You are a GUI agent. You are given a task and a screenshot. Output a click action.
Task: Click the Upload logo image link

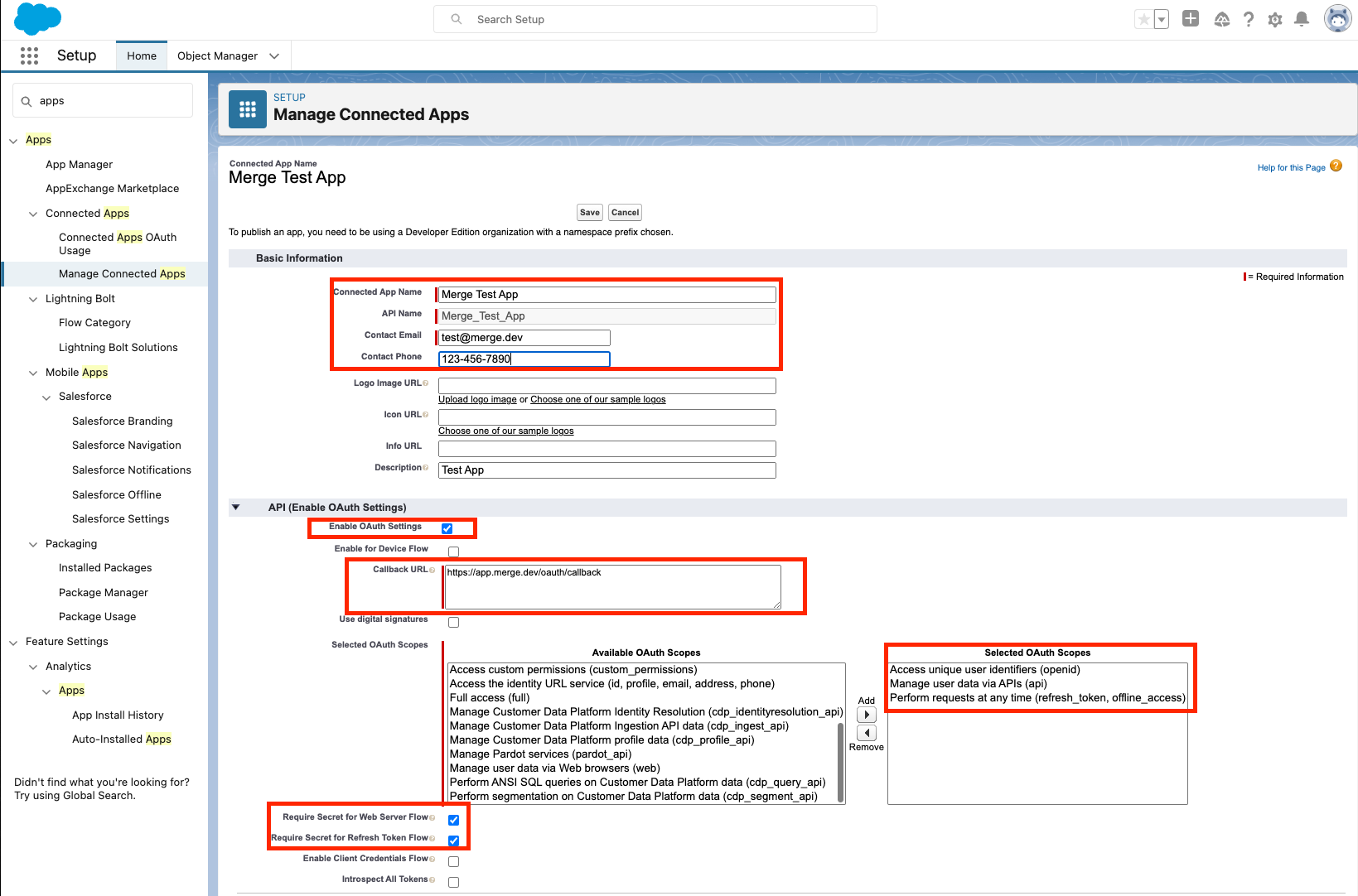click(477, 400)
